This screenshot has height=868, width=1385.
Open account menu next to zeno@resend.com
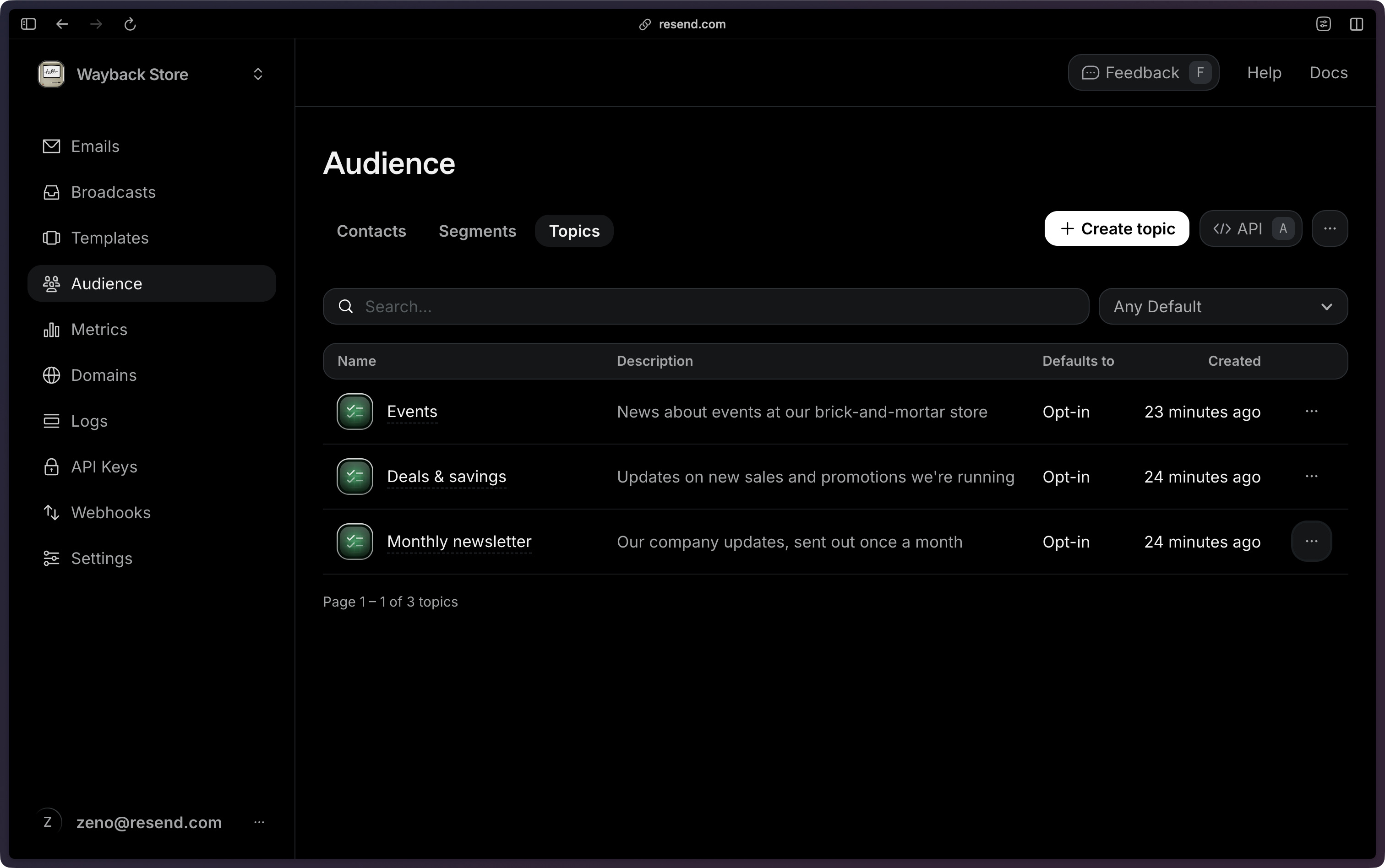[x=259, y=822]
